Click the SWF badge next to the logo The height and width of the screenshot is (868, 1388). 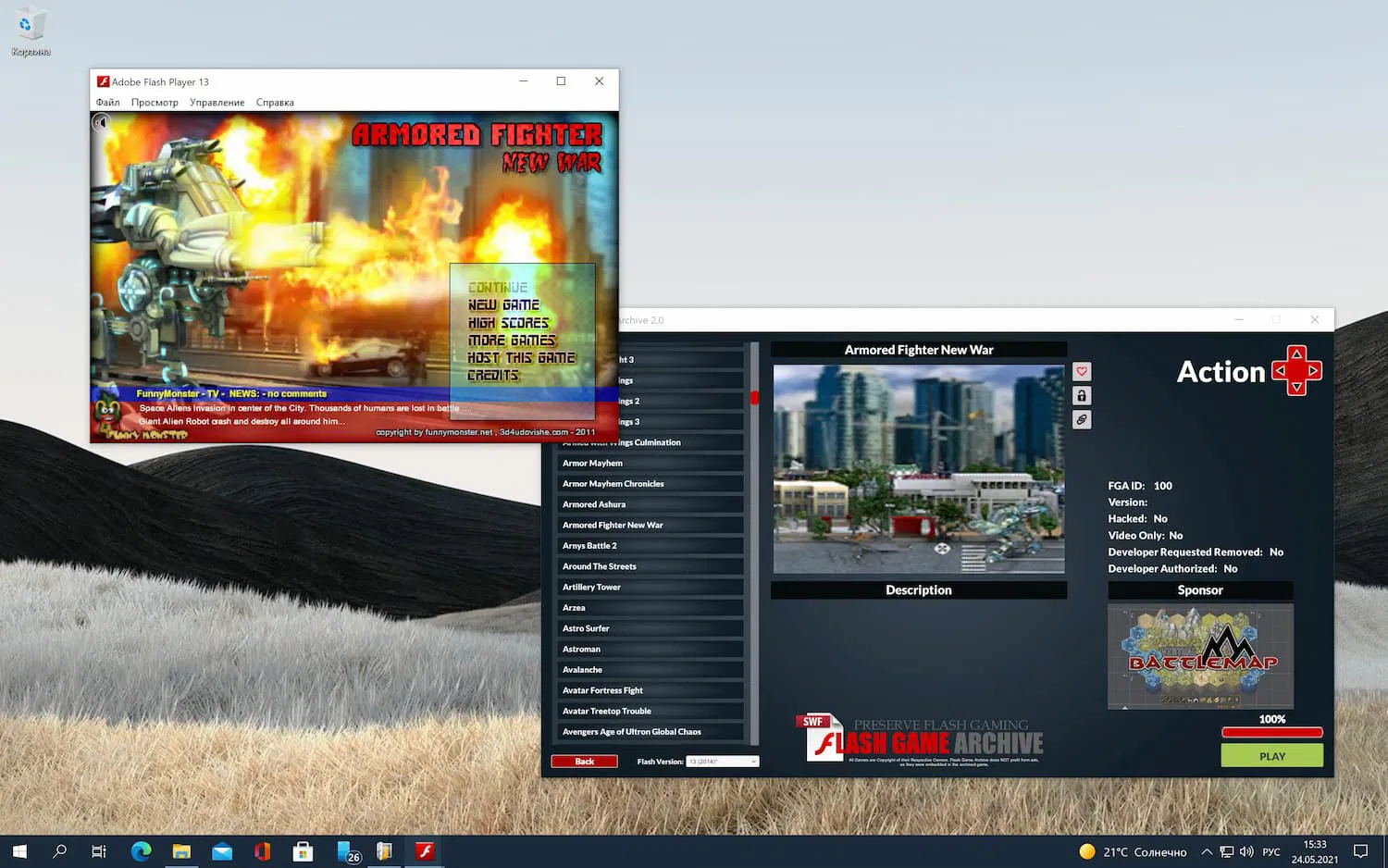814,722
